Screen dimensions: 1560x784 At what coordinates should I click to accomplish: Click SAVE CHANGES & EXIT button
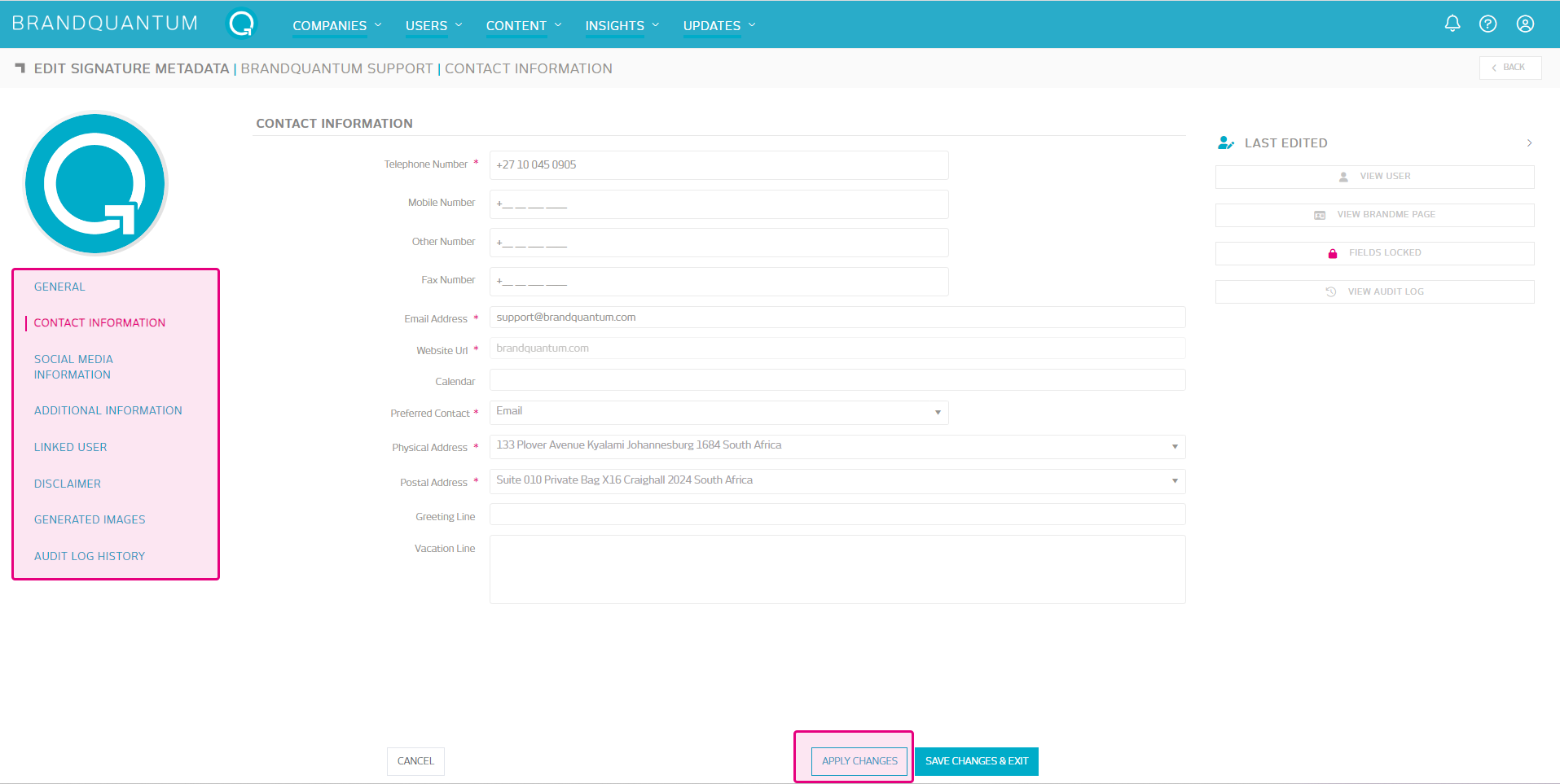click(977, 761)
